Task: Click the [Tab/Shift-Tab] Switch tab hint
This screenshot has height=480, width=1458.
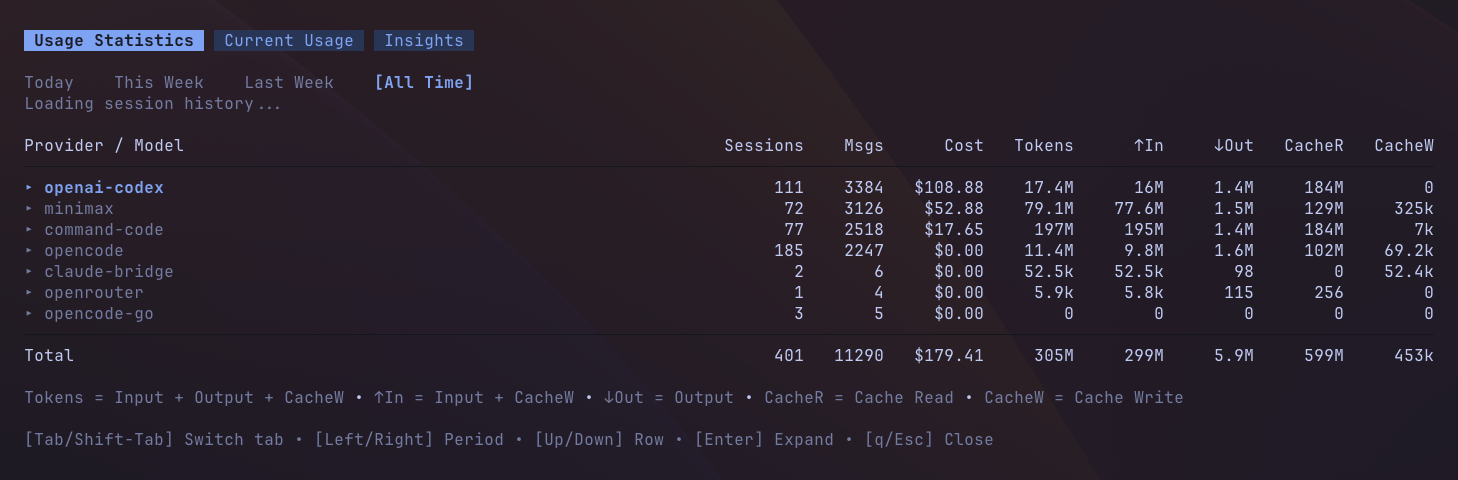Action: click(154, 440)
